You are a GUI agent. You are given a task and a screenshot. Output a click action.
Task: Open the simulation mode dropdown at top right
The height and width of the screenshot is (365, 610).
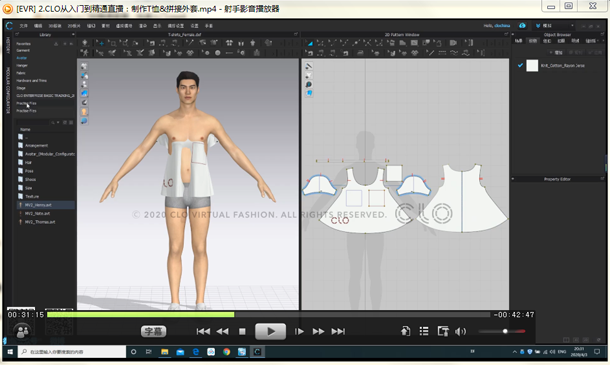click(555, 26)
